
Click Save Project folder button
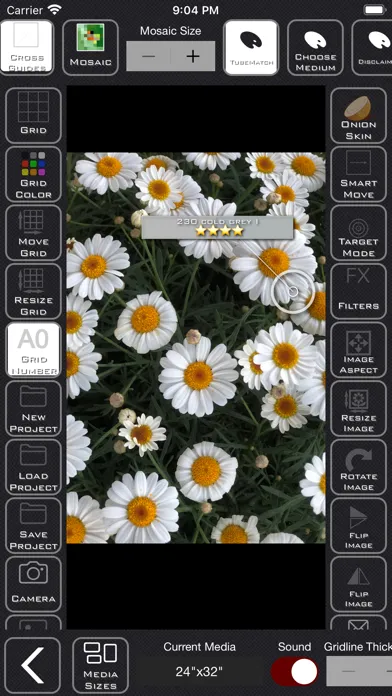point(33,526)
